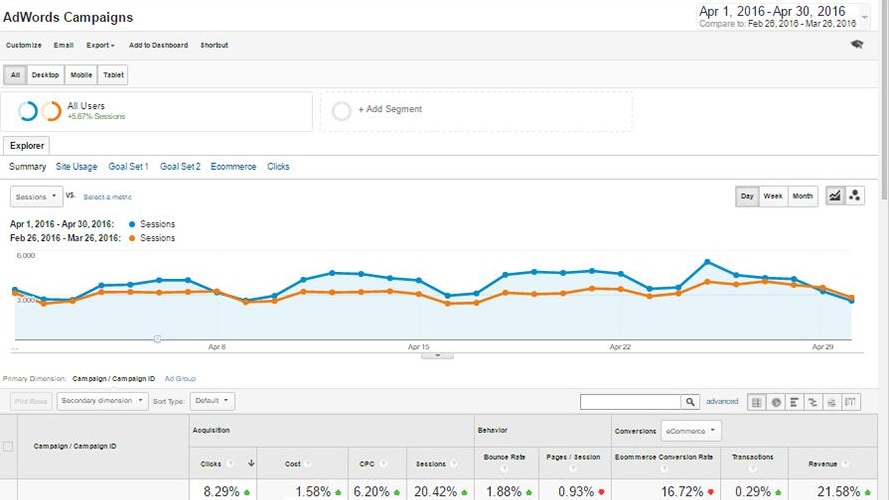This screenshot has width=889, height=500.
Task: Switch to Clicks metric group
Action: (278, 167)
